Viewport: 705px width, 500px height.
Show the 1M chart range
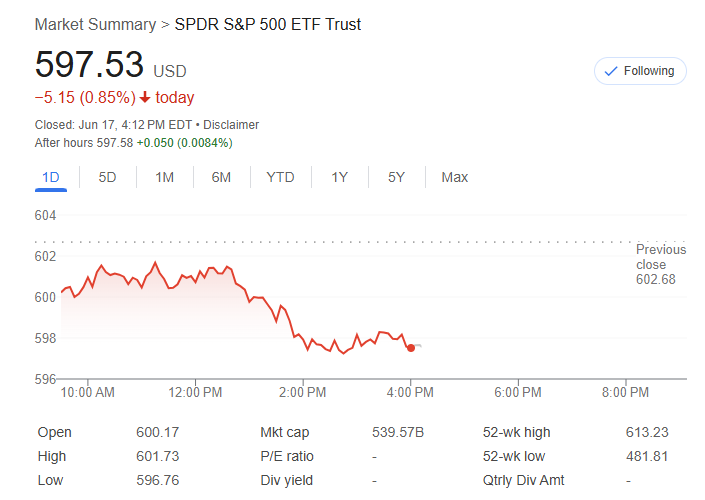tap(164, 177)
